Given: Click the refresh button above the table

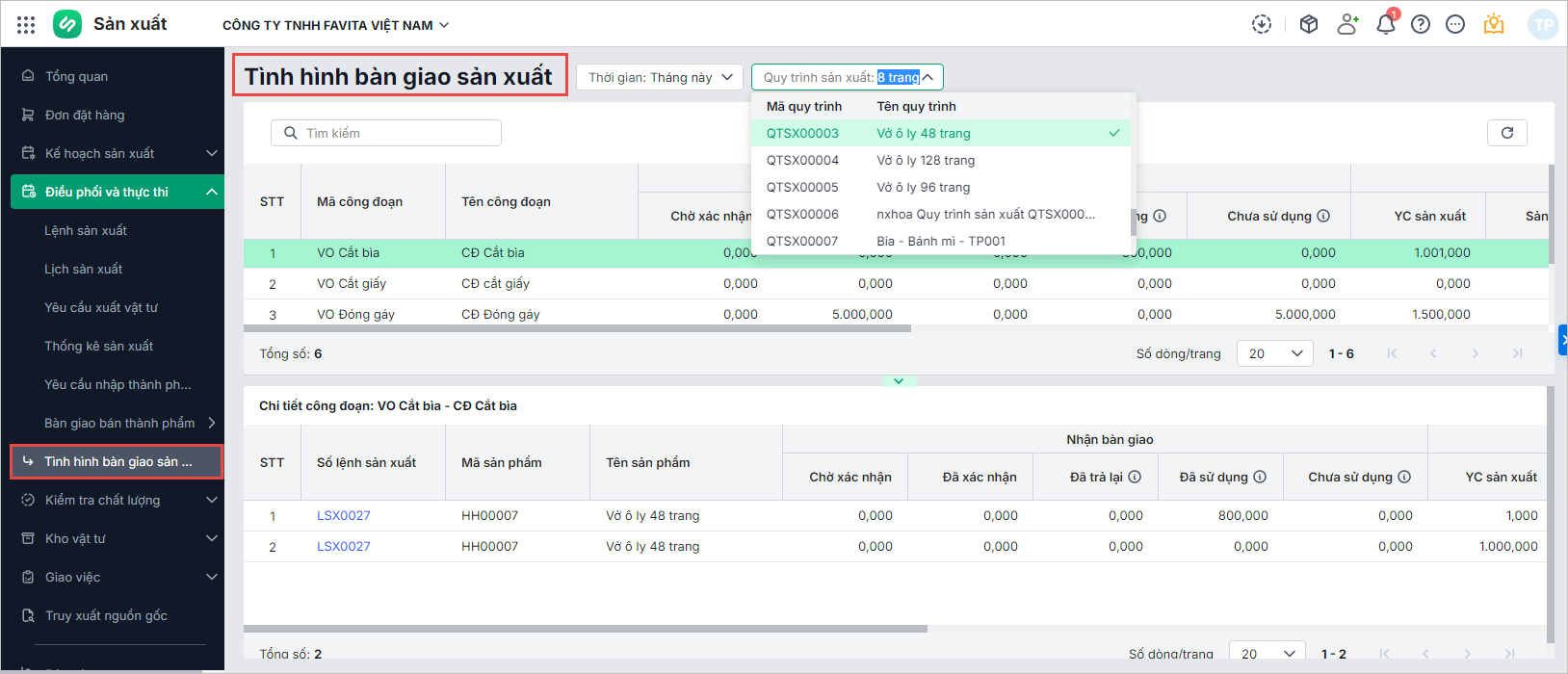Looking at the screenshot, I should point(1506,133).
